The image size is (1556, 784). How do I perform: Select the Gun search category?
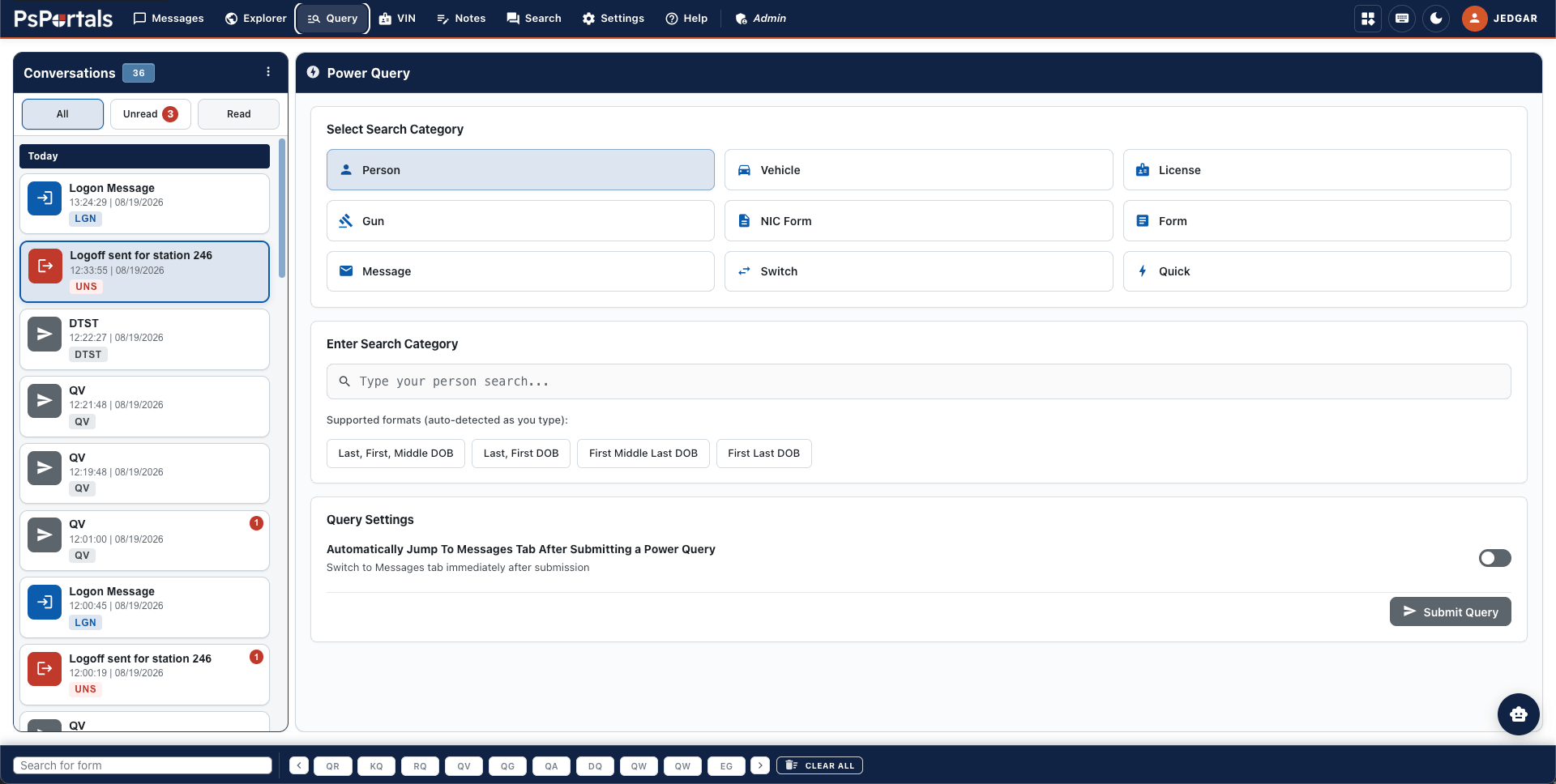520,221
